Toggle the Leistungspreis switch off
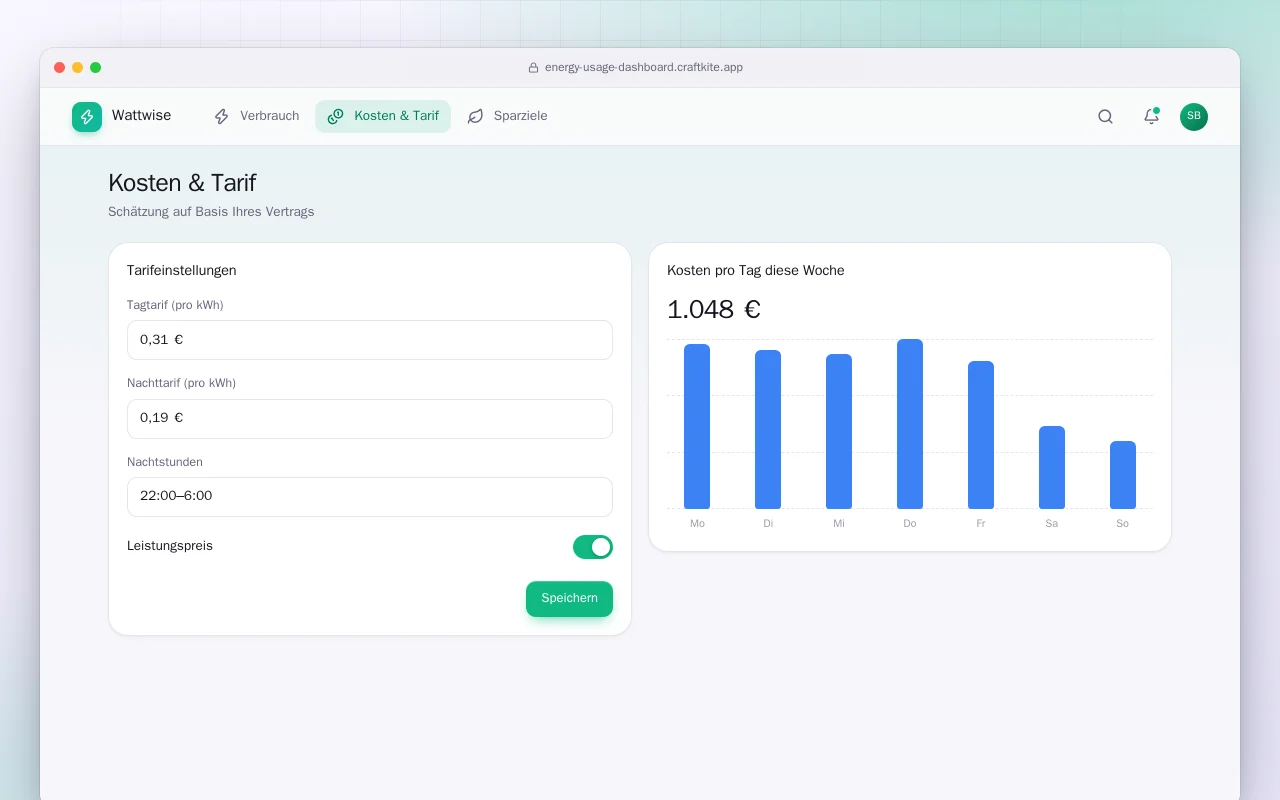This screenshot has width=1280, height=800. [x=593, y=547]
